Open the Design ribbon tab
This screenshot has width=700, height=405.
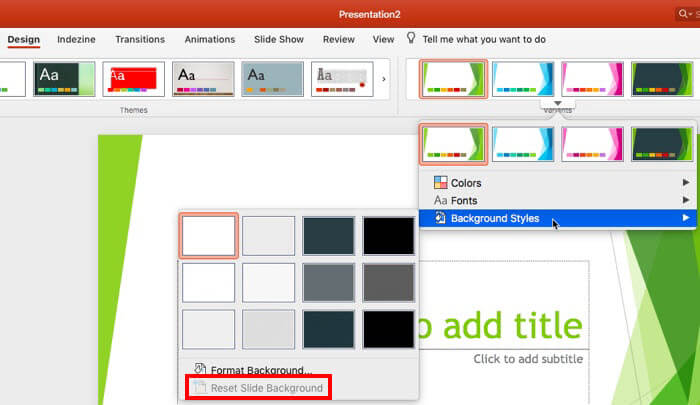(24, 39)
